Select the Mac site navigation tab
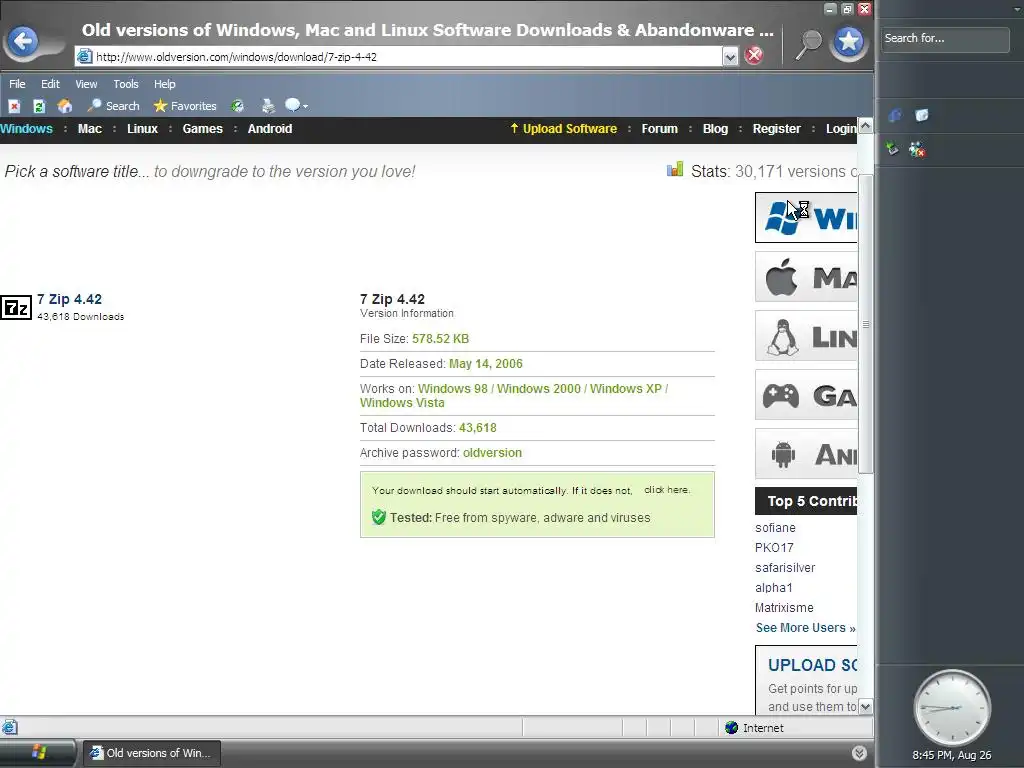The height and width of the screenshot is (768, 1024). 89,129
